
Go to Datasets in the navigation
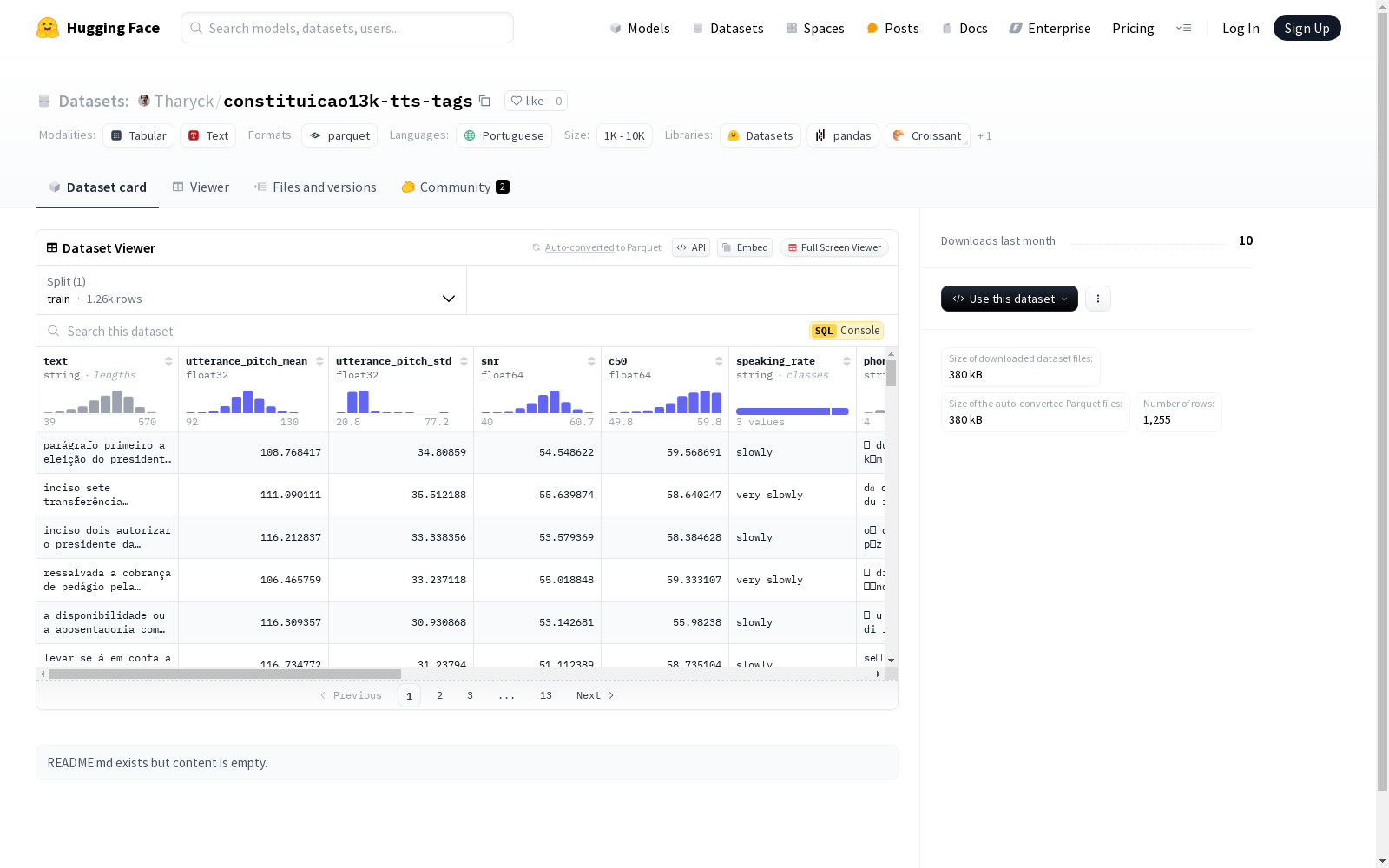727,28
